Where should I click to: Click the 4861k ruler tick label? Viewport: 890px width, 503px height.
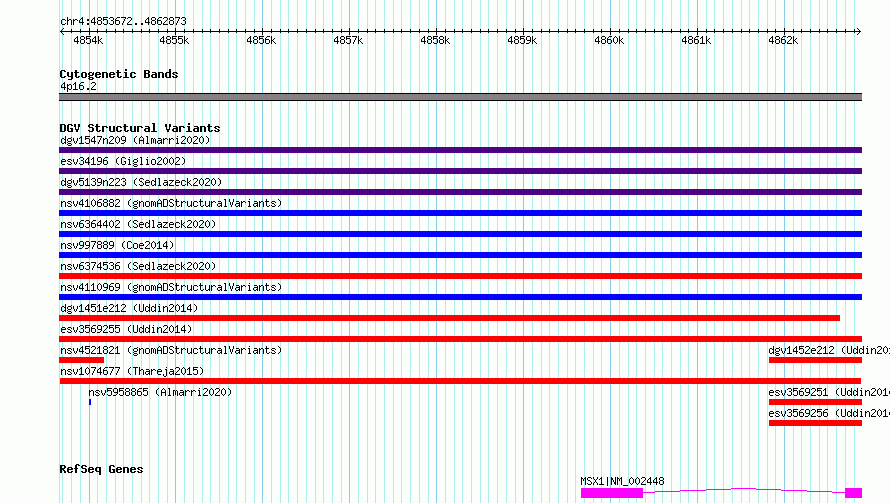tap(696, 40)
